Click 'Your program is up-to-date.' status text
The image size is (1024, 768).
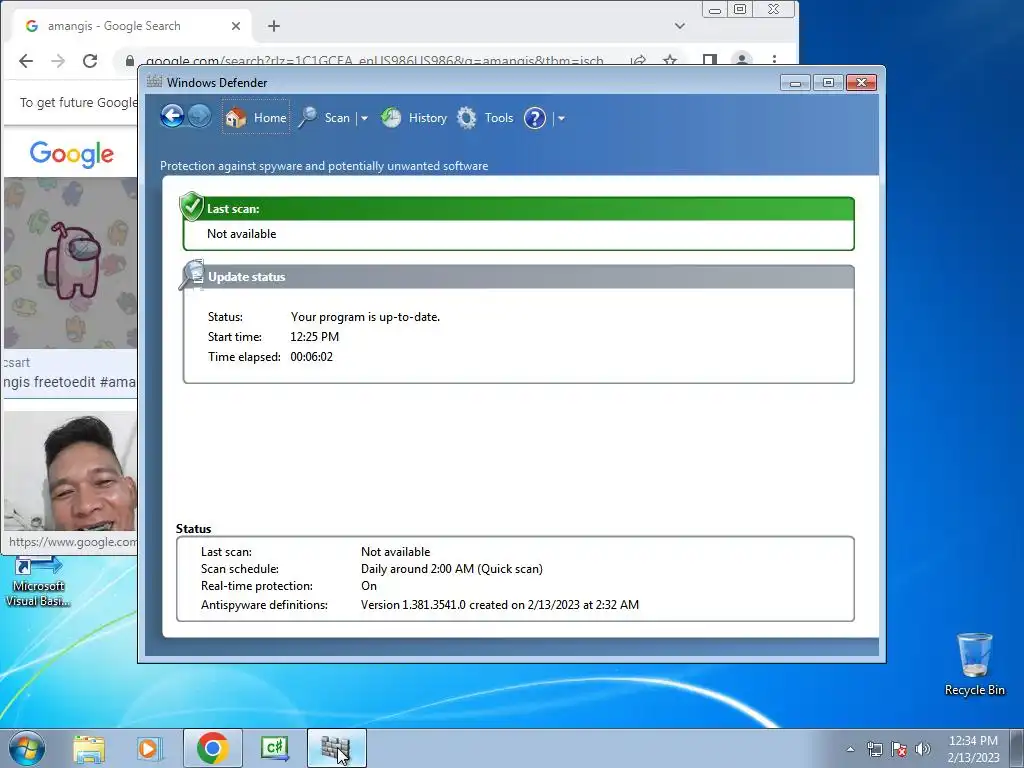click(x=365, y=317)
